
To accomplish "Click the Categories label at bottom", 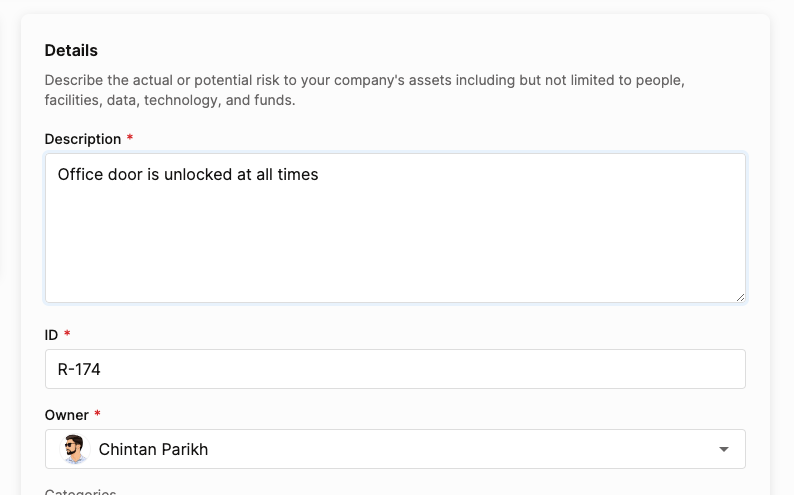I will pyautogui.click(x=80, y=491).
